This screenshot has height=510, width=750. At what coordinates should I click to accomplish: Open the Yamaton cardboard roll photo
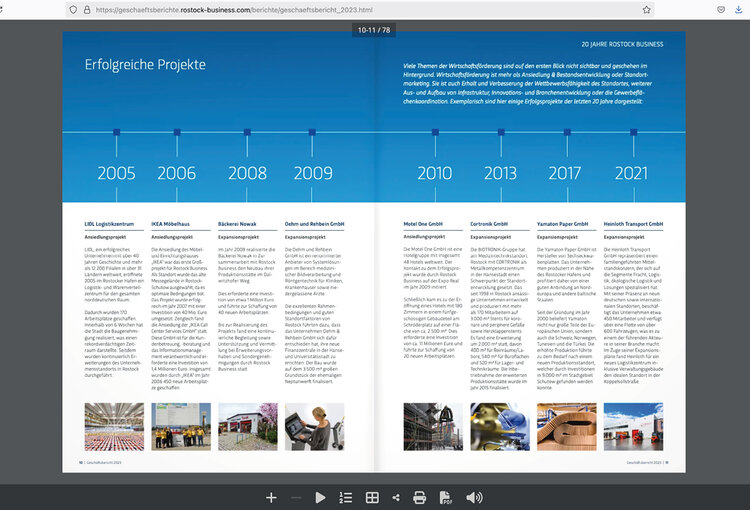[567, 427]
